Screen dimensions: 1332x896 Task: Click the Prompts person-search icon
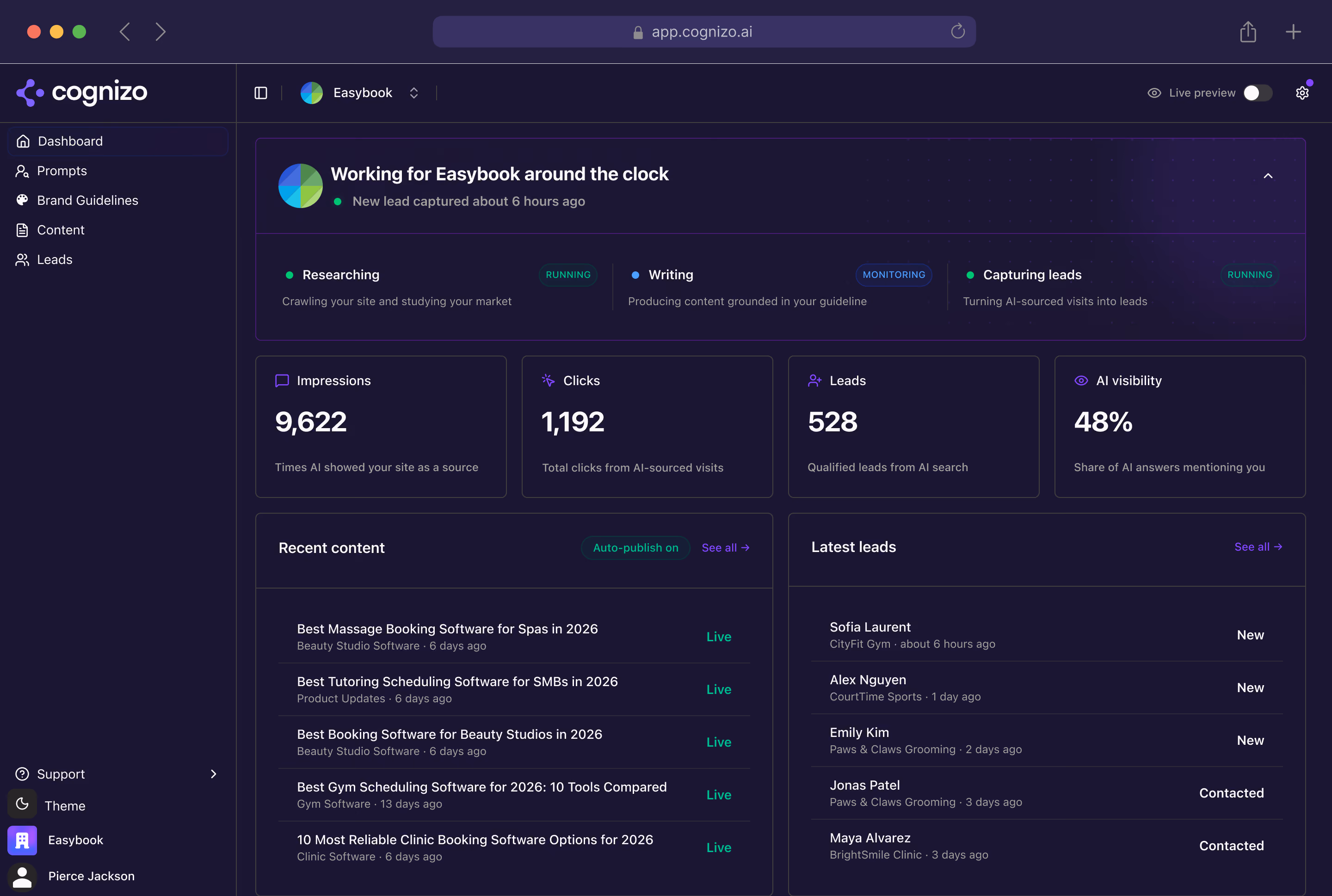[22, 171]
